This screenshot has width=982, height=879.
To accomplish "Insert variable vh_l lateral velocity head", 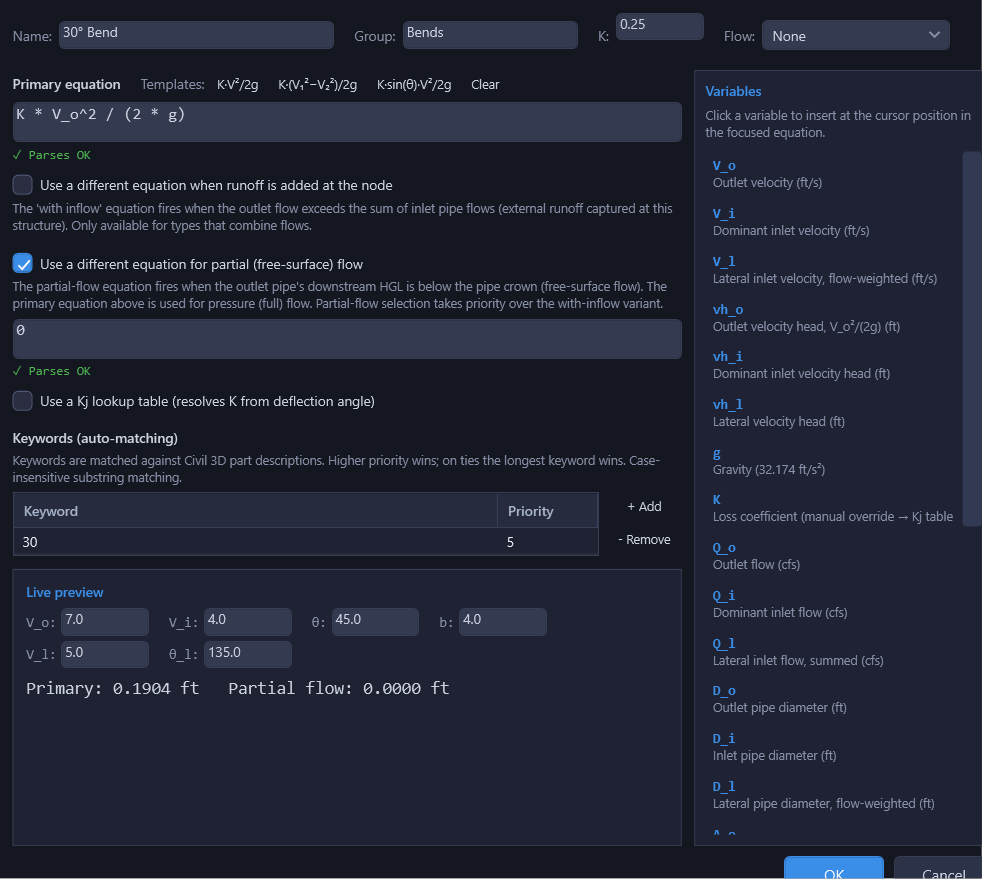I will pyautogui.click(x=728, y=404).
